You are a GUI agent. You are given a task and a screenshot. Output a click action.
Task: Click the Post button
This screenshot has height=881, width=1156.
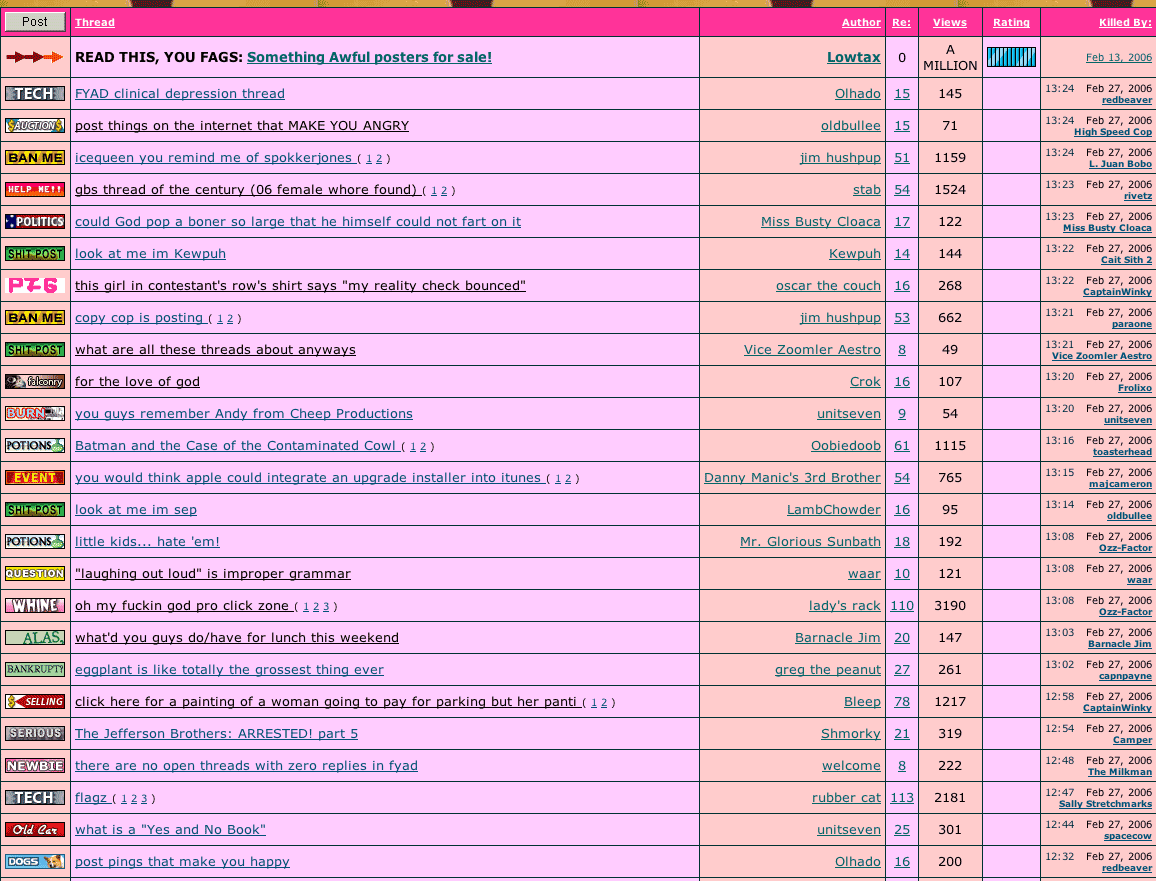click(x=35, y=22)
